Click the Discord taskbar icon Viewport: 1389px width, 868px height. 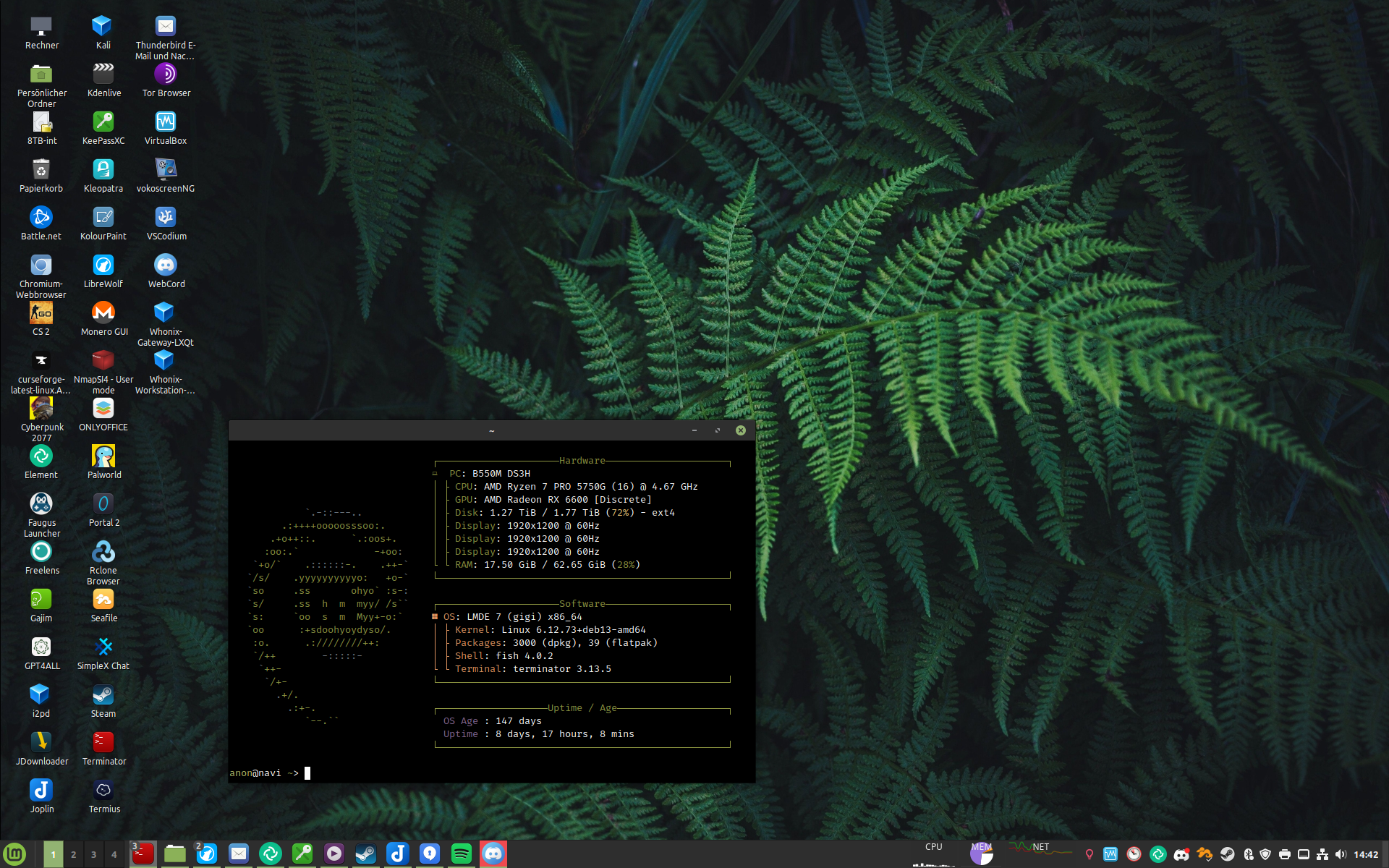[493, 854]
